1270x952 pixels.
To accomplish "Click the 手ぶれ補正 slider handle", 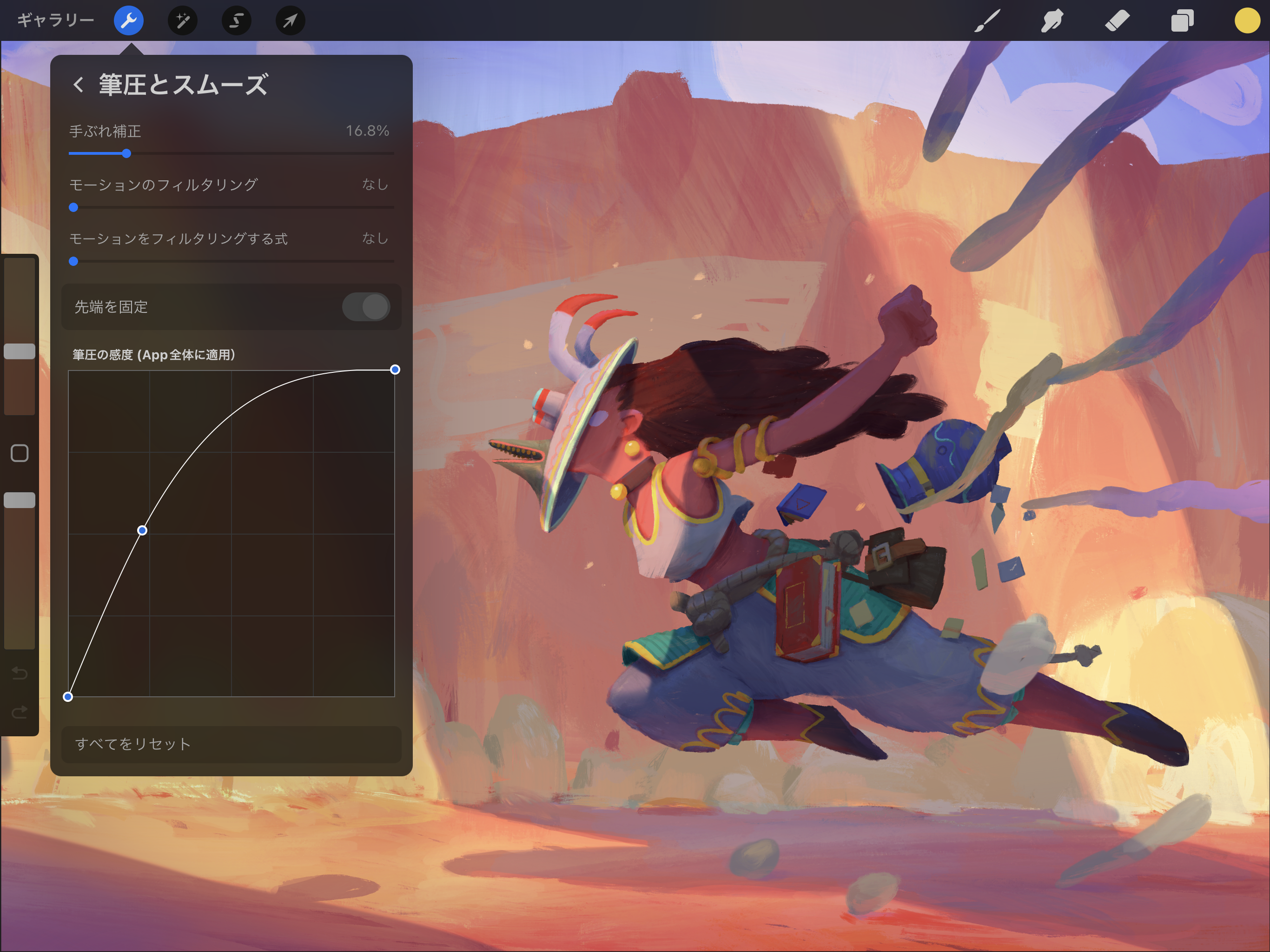I will coord(126,153).
